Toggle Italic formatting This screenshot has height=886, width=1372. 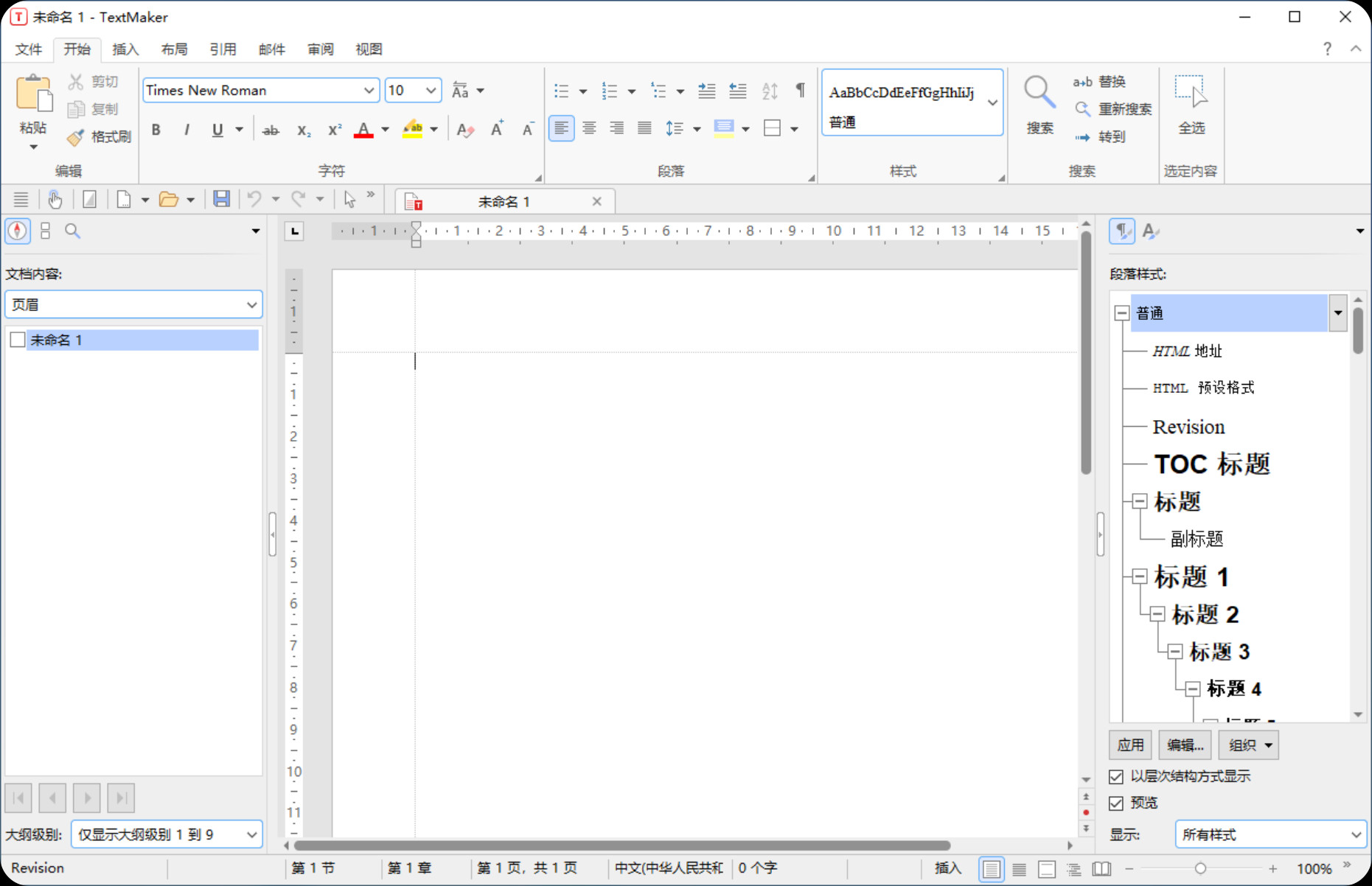(187, 130)
